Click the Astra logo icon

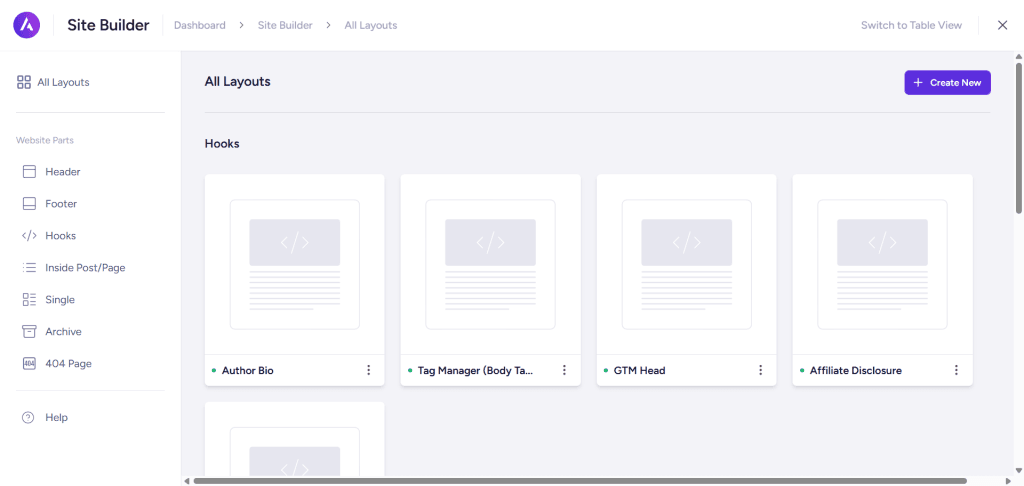(x=27, y=25)
